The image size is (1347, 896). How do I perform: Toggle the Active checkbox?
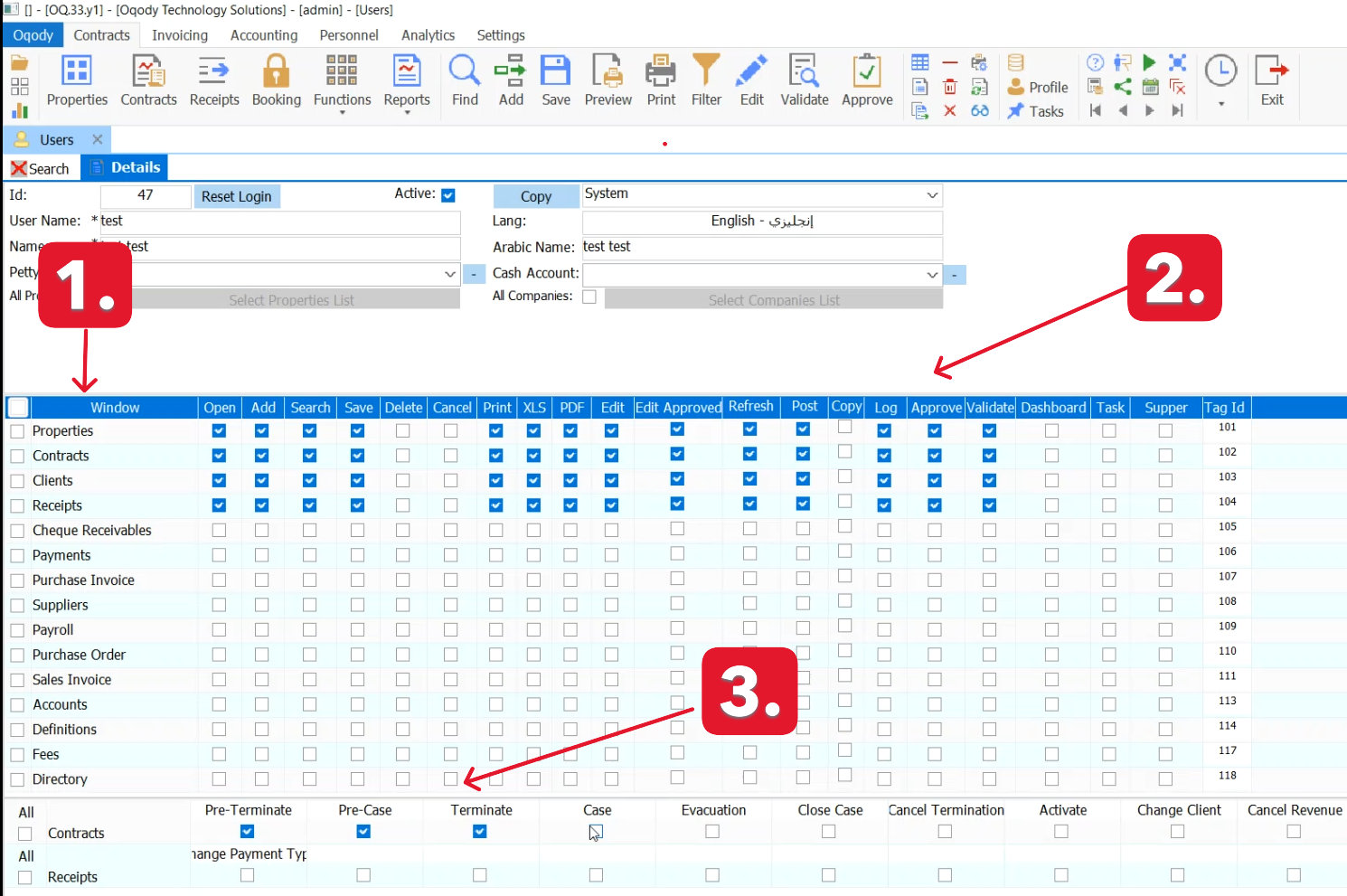click(x=448, y=195)
